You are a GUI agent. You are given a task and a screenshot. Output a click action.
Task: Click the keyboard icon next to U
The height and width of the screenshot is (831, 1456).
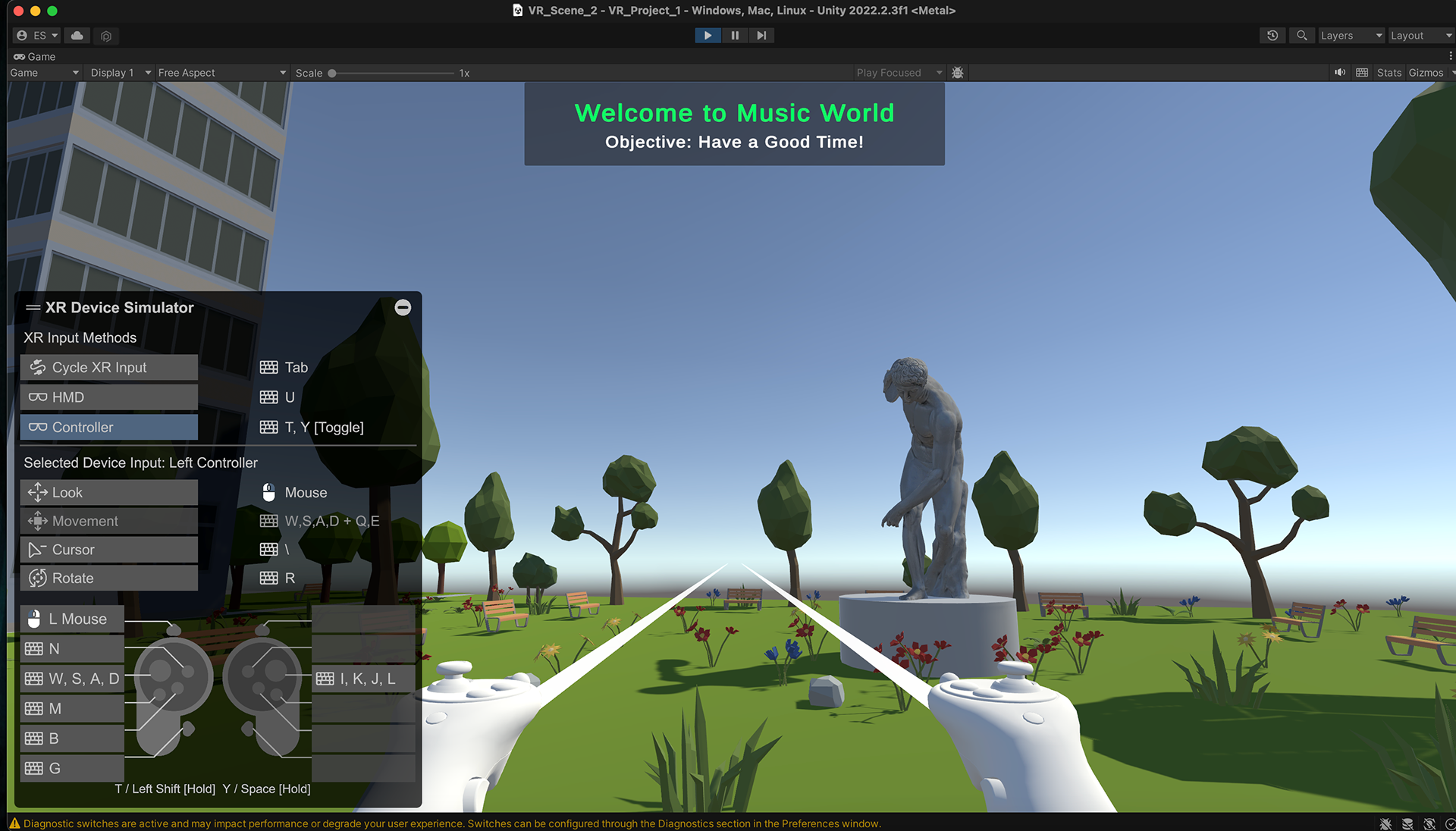269,397
